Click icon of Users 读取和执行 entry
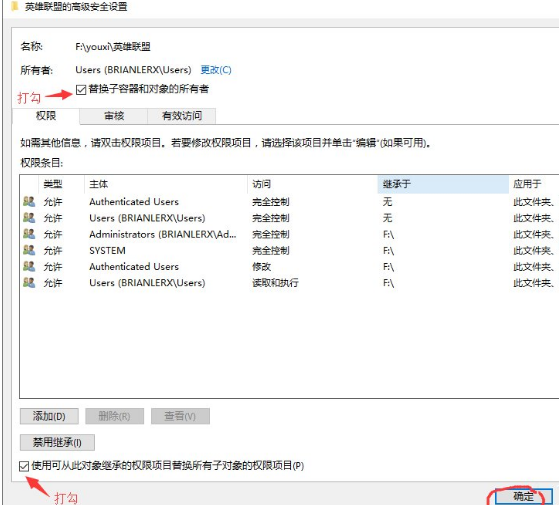 (29, 283)
